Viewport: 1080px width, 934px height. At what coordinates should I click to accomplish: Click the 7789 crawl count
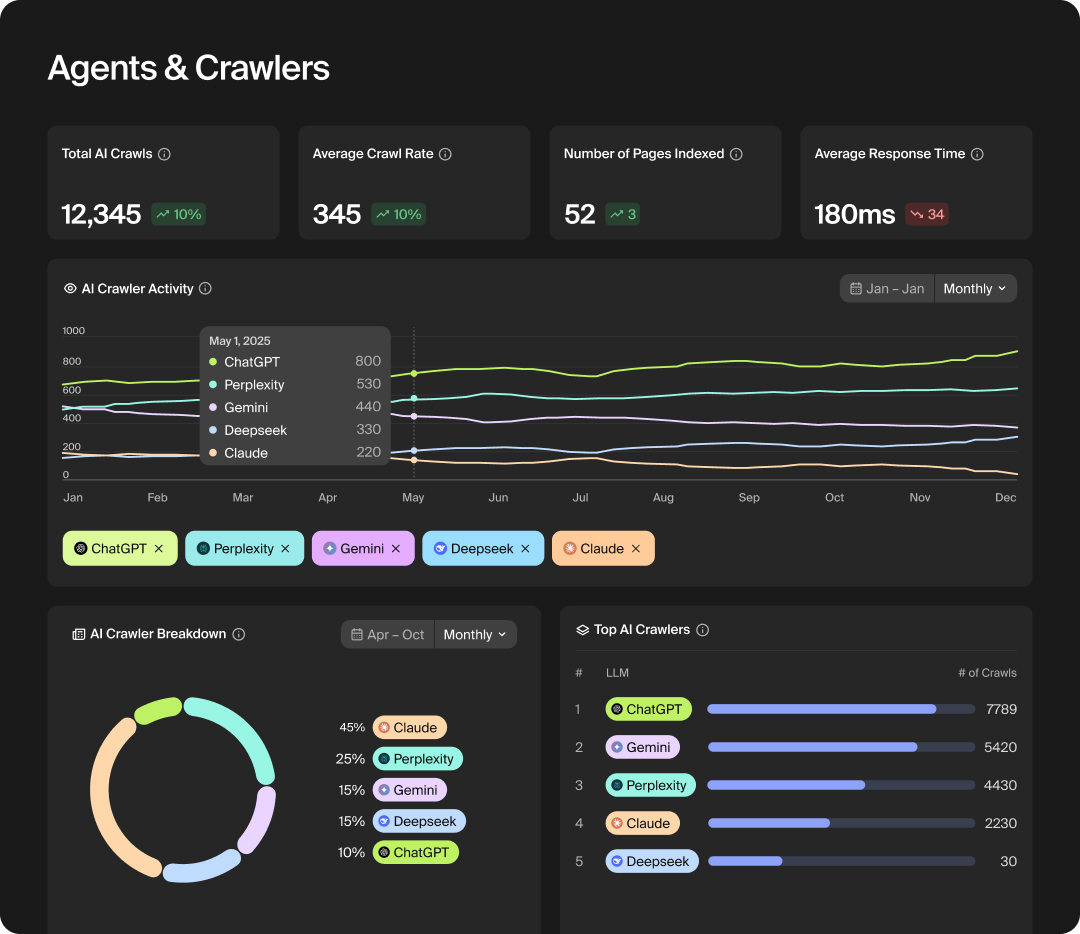[x=1001, y=709]
